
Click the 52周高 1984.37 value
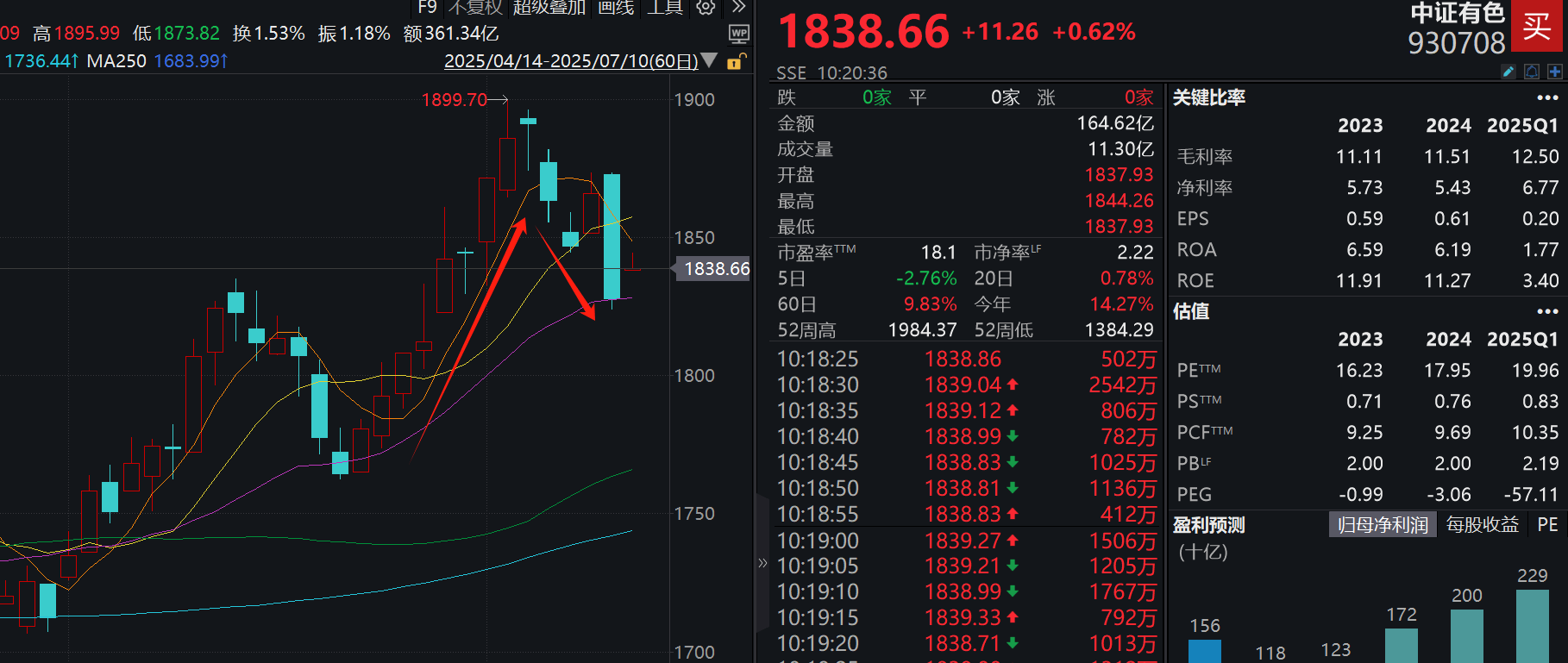922,330
